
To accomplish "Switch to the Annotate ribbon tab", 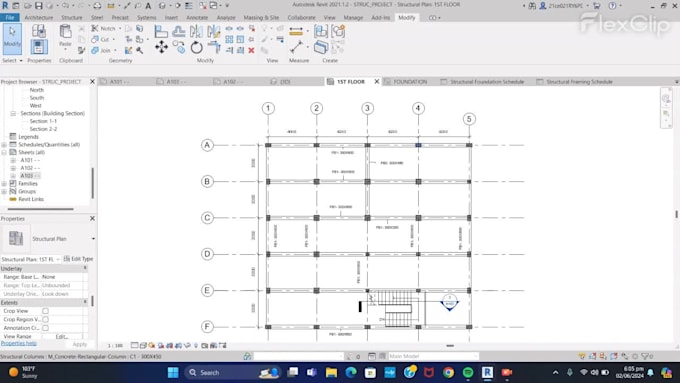I will pos(197,17).
